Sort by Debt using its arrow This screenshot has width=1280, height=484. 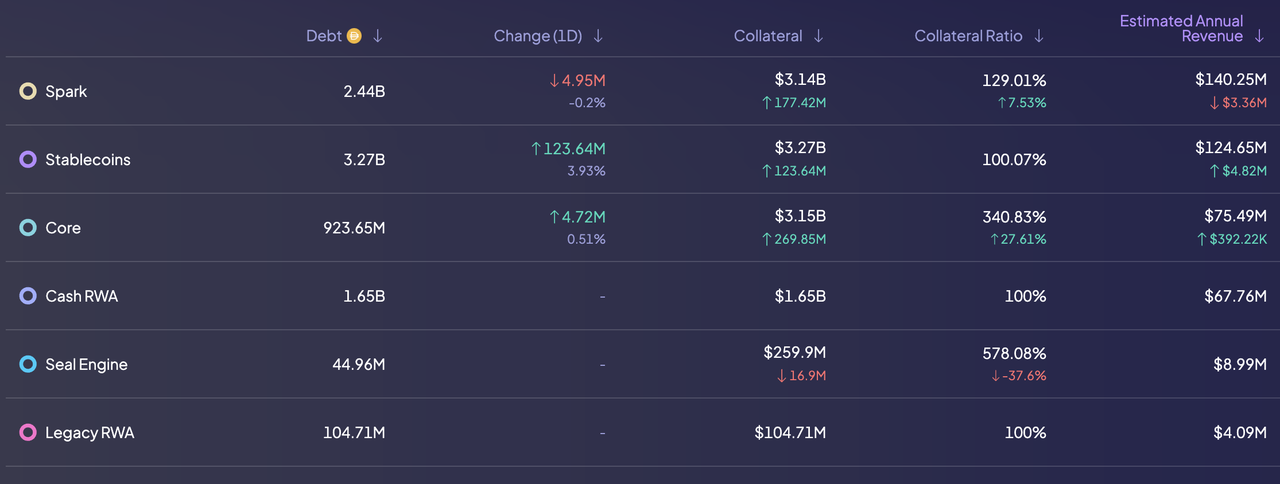pyautogui.click(x=377, y=36)
